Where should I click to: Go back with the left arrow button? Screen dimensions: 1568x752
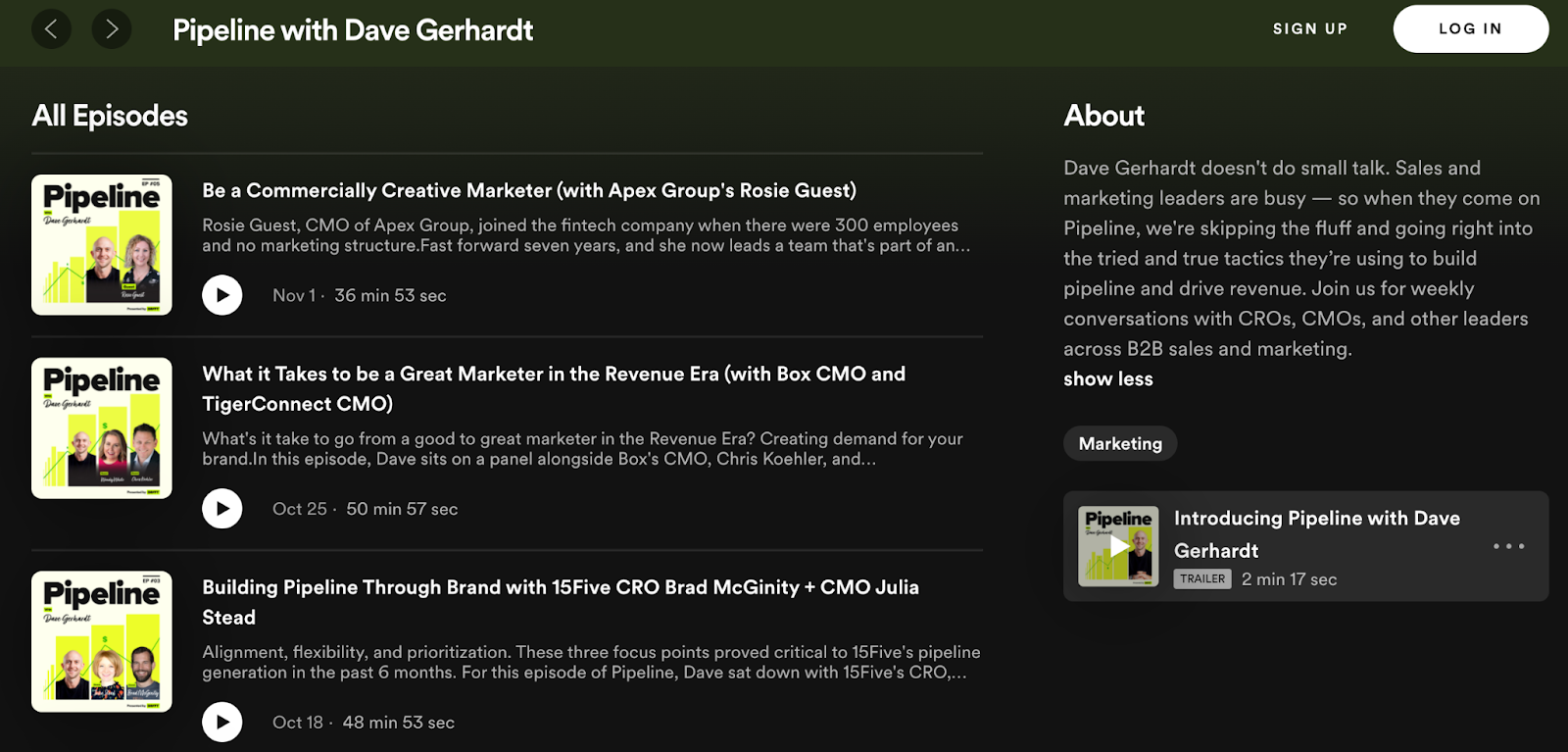point(51,29)
